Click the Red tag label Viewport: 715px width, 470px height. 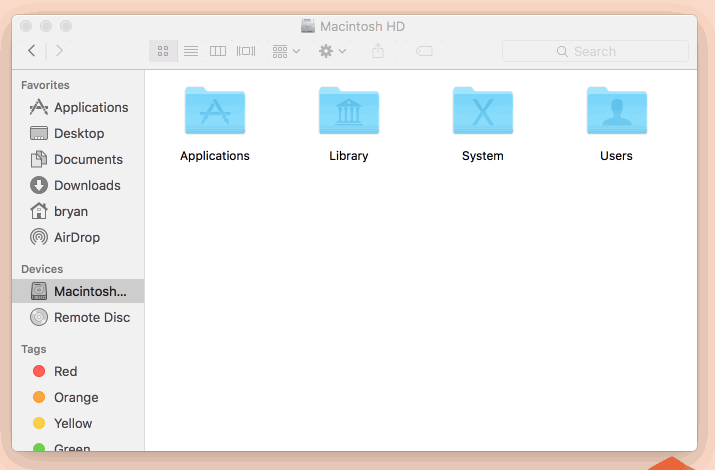pos(66,372)
